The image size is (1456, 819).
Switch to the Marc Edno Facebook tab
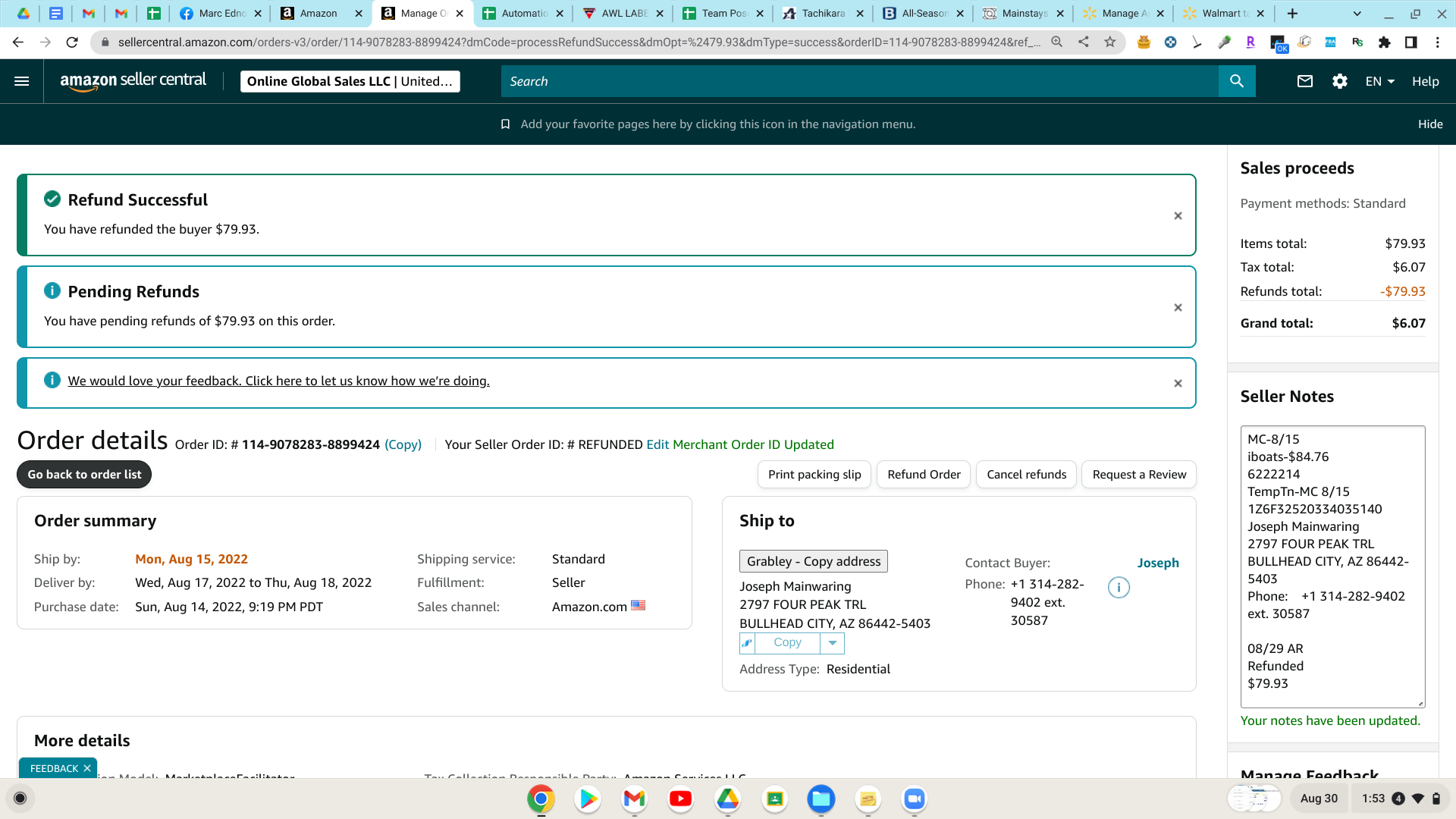(x=219, y=14)
